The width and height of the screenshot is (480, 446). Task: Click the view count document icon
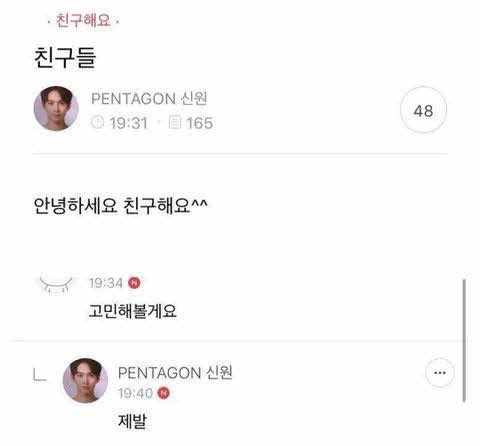click(175, 122)
